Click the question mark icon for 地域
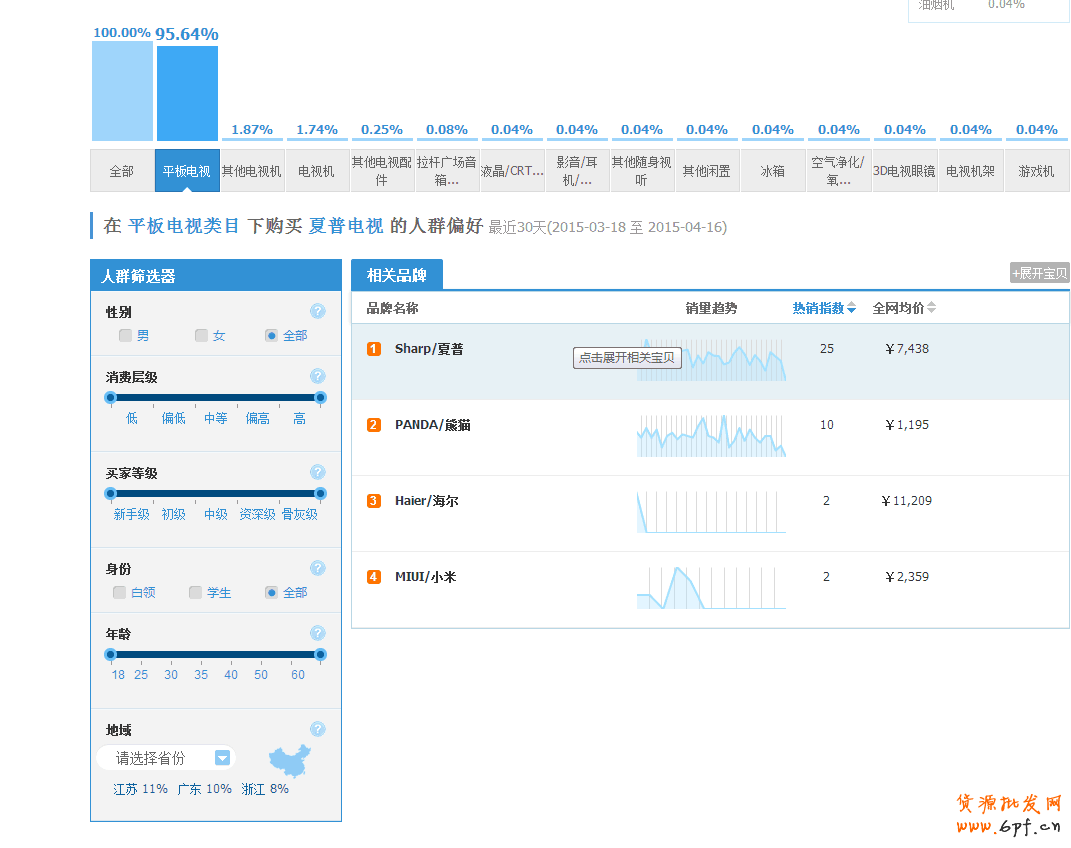This screenshot has width=1071, height=848. click(x=317, y=729)
